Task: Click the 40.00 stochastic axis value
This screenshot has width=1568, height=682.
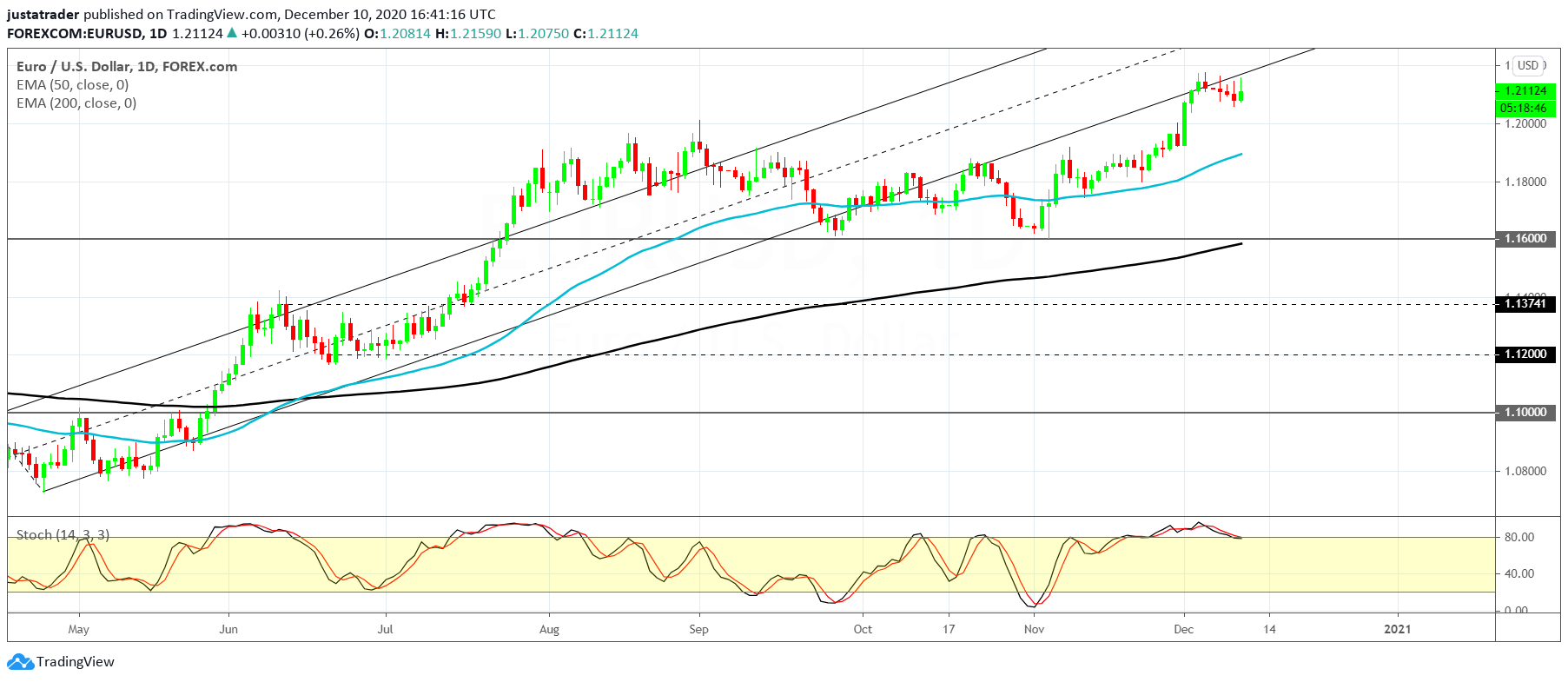Action: point(1519,573)
